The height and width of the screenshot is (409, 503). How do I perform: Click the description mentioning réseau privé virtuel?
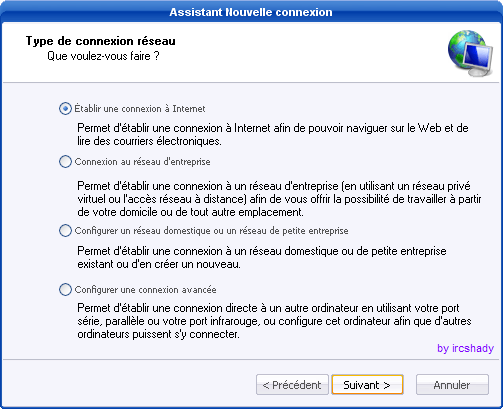click(279, 199)
